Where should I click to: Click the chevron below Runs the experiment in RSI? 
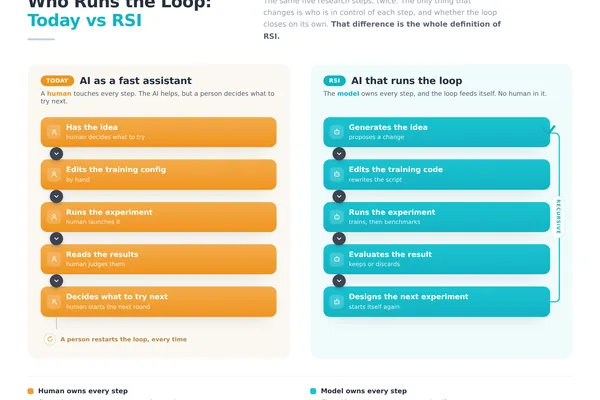click(x=339, y=238)
